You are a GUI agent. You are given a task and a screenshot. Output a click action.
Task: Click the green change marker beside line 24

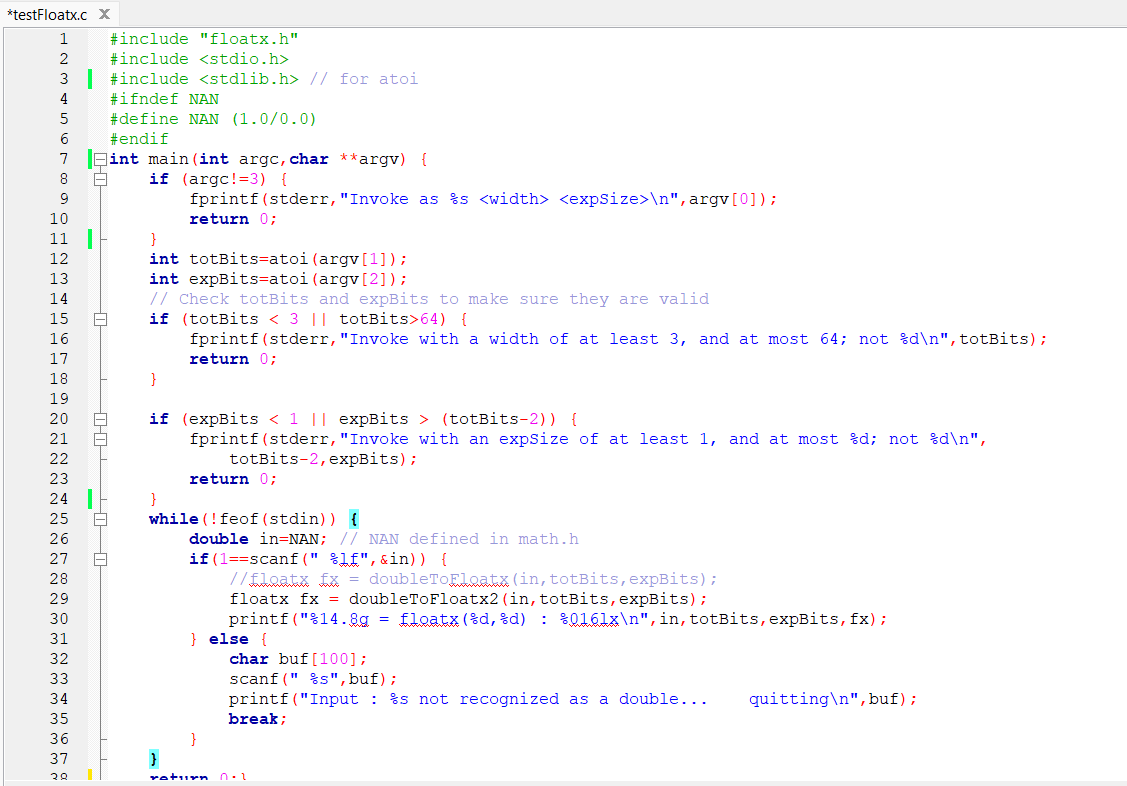click(x=88, y=498)
